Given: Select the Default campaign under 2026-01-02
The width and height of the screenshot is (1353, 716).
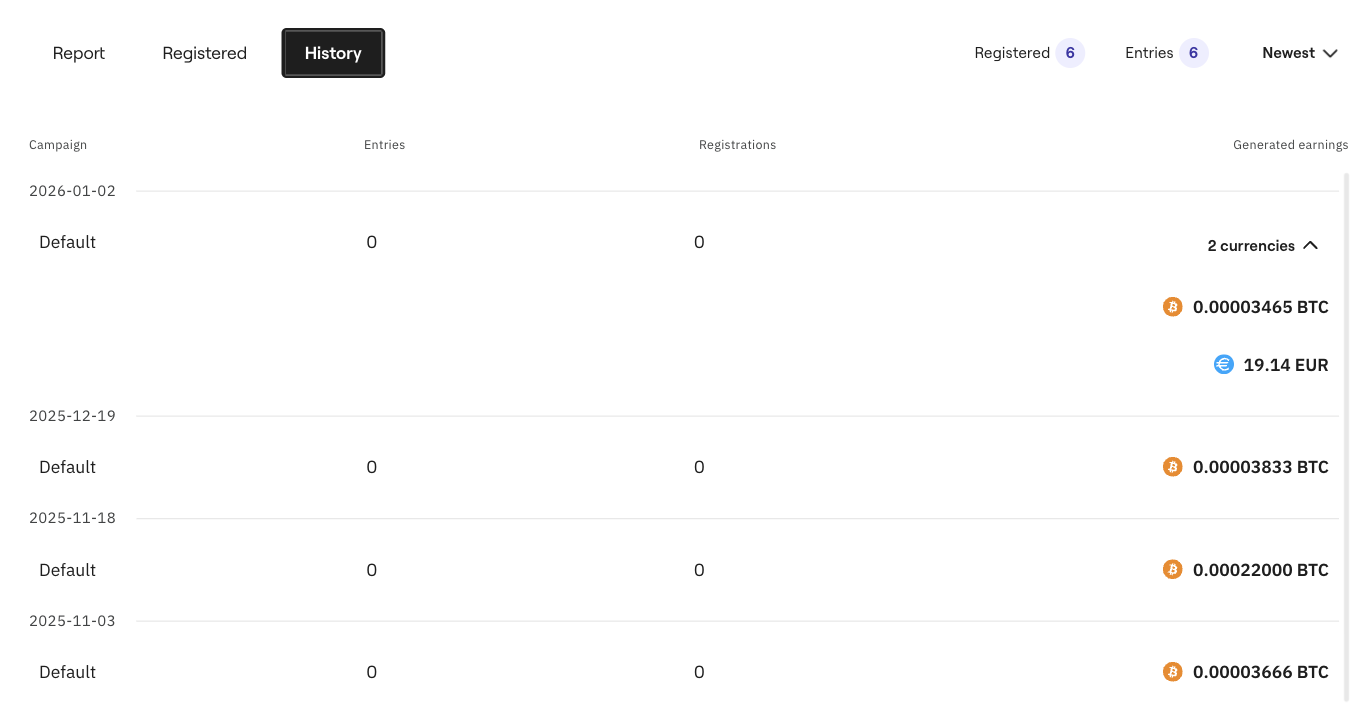Looking at the screenshot, I should click(x=67, y=242).
